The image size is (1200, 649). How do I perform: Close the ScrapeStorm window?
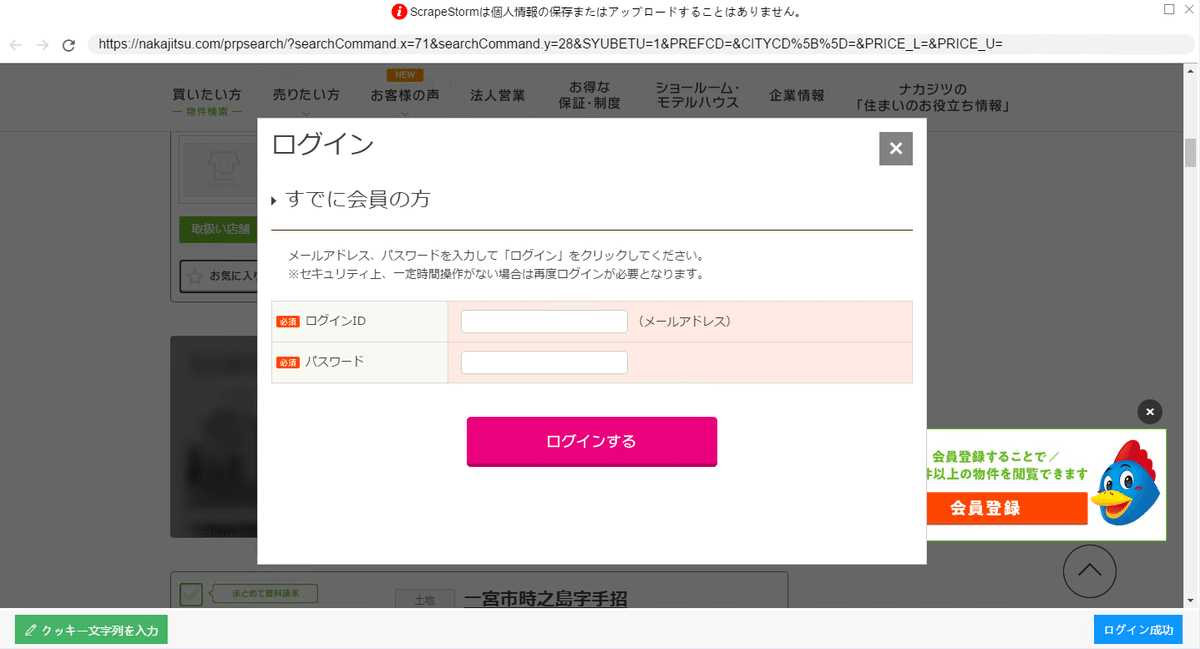pos(1190,9)
